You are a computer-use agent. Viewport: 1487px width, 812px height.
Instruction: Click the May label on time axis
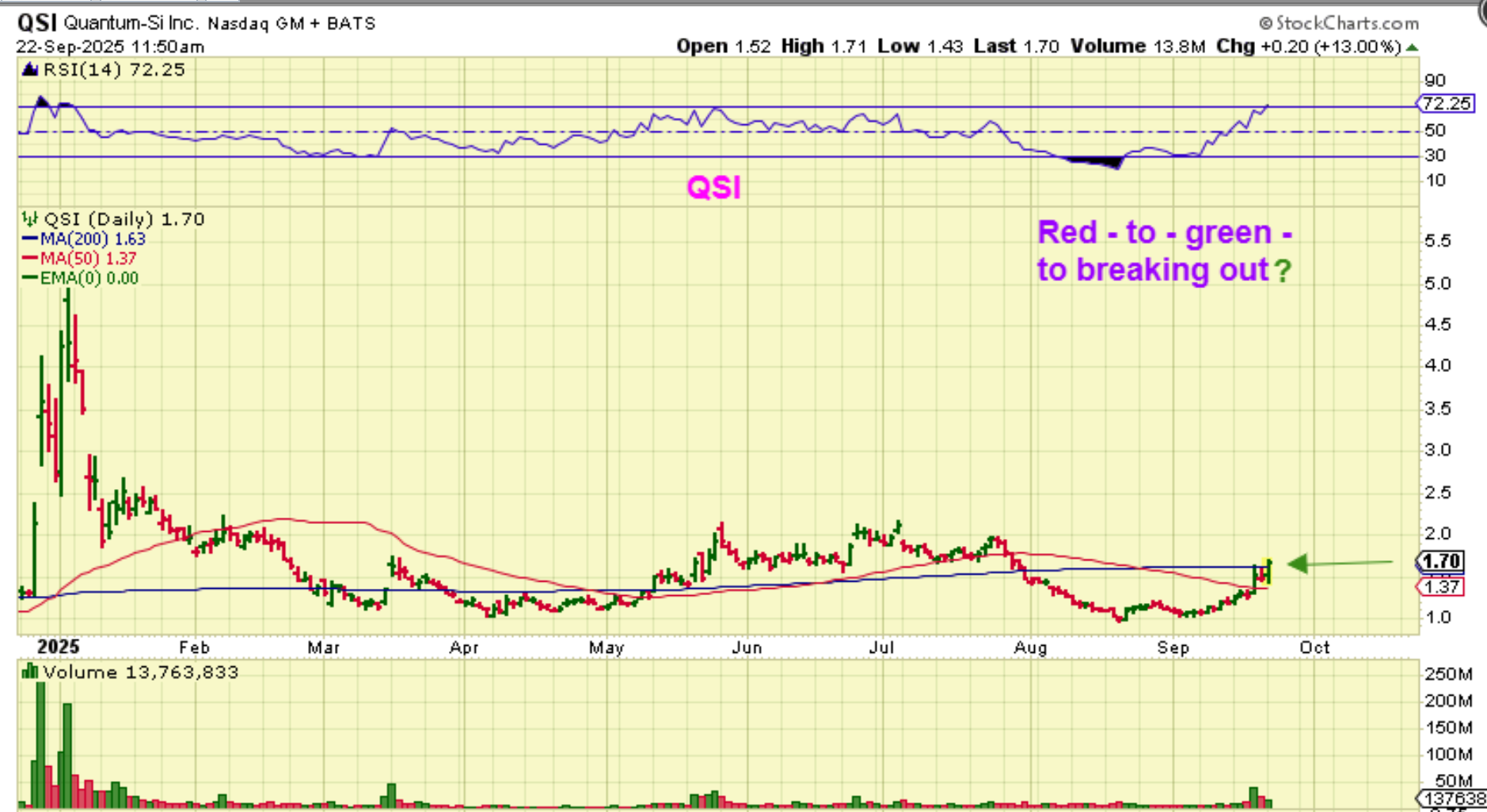click(607, 647)
